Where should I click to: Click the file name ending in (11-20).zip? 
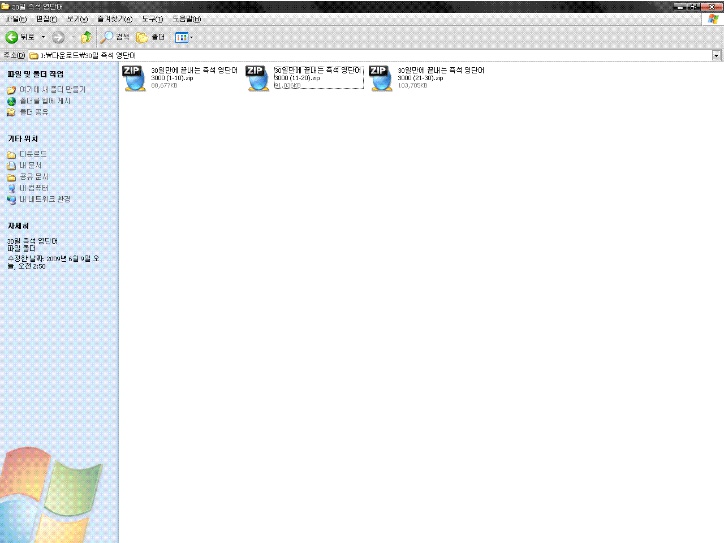[x=318, y=74]
